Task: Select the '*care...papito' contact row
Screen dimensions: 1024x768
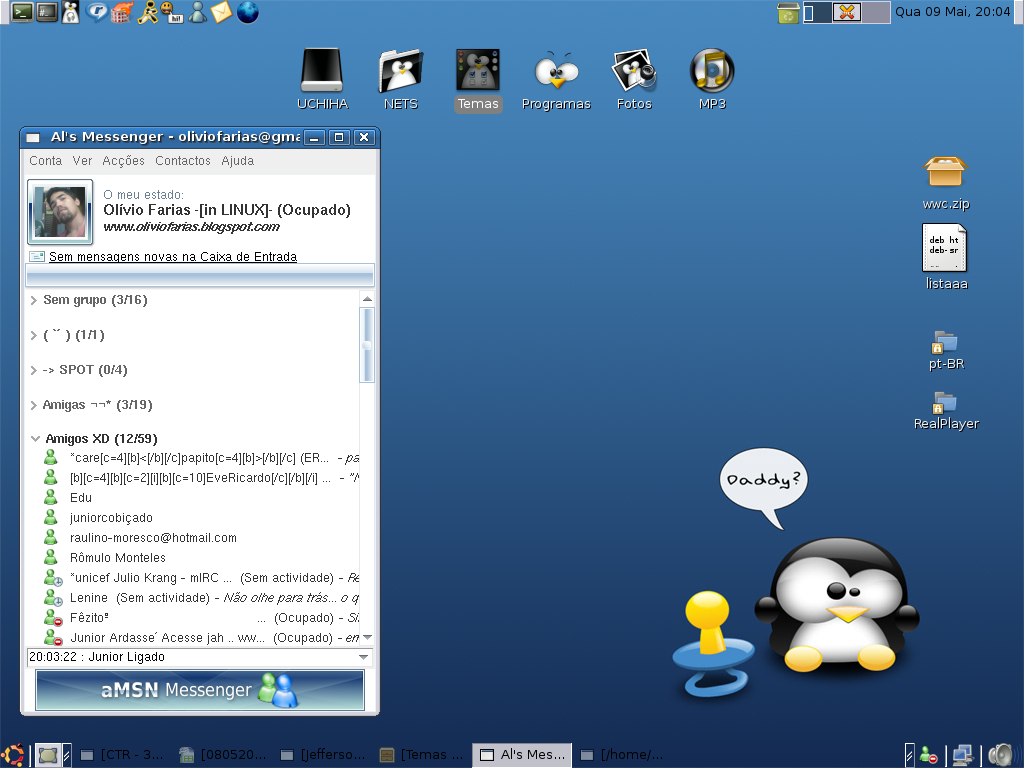Action: tap(200, 458)
